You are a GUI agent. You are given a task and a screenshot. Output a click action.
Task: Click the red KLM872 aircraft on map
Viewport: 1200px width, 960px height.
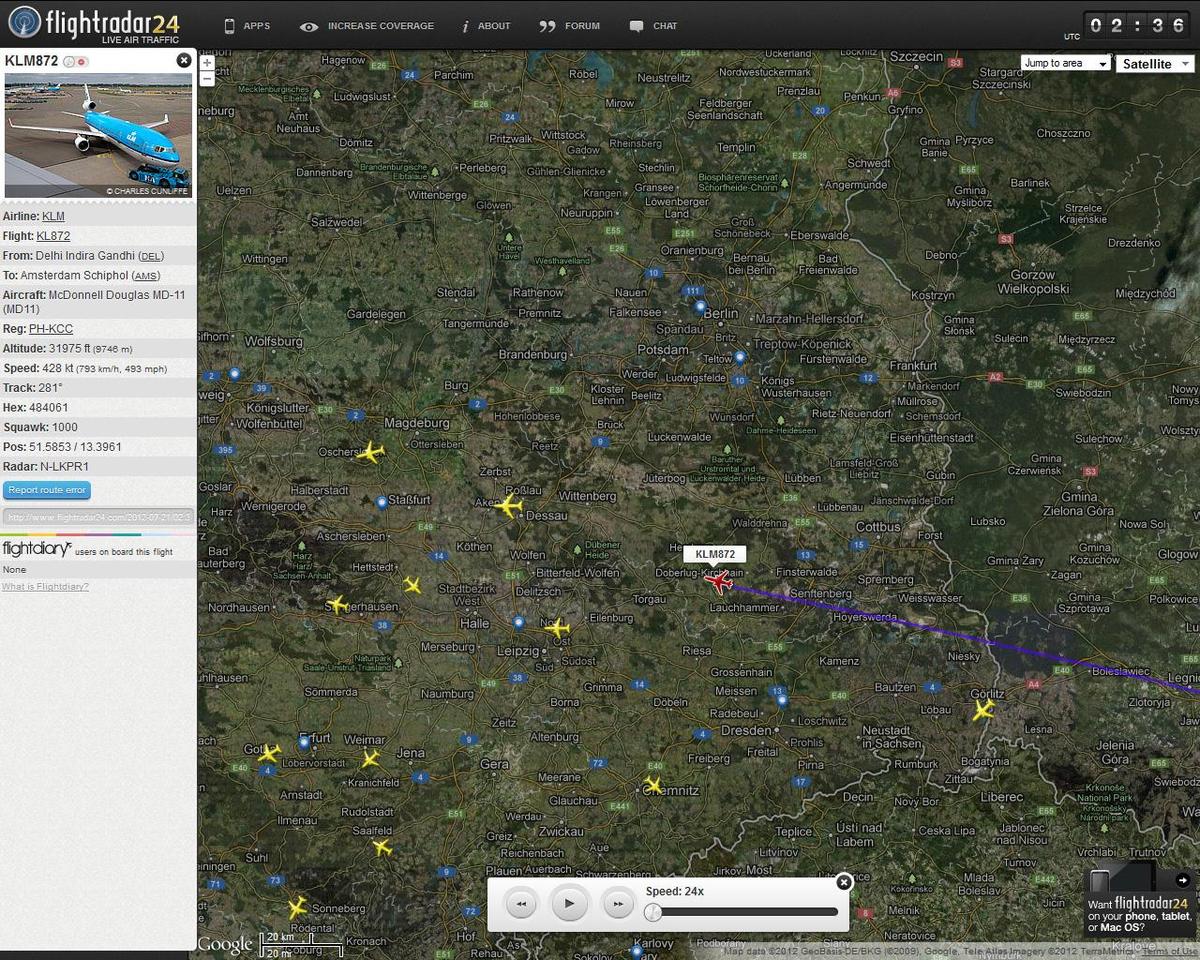[718, 581]
